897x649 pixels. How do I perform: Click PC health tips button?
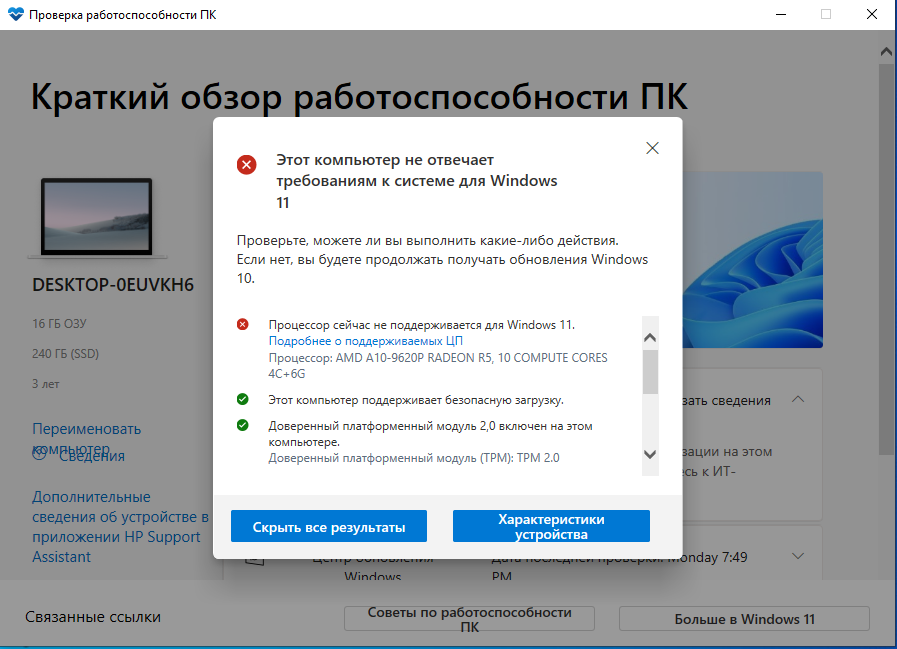(469, 619)
